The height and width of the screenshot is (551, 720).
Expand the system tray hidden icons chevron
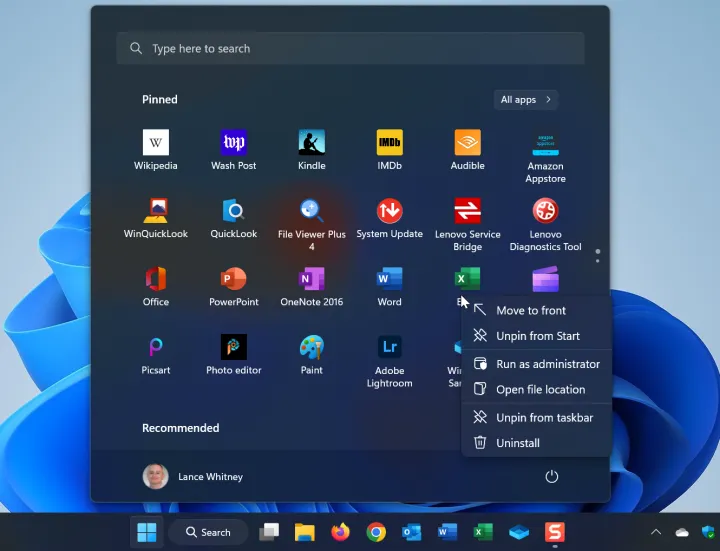[x=656, y=532]
